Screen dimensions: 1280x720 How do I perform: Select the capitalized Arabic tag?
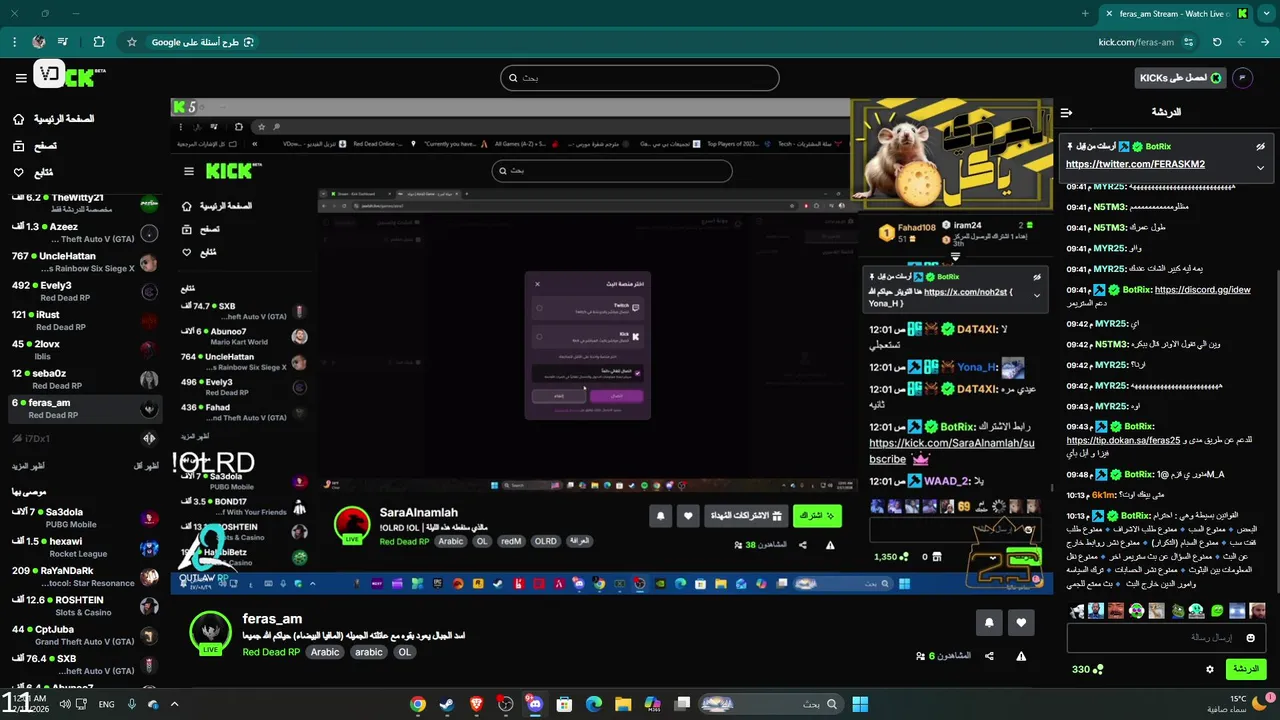point(325,652)
